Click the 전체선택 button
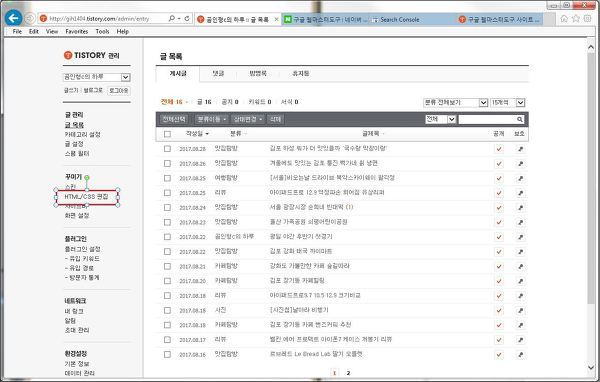 pyautogui.click(x=174, y=119)
